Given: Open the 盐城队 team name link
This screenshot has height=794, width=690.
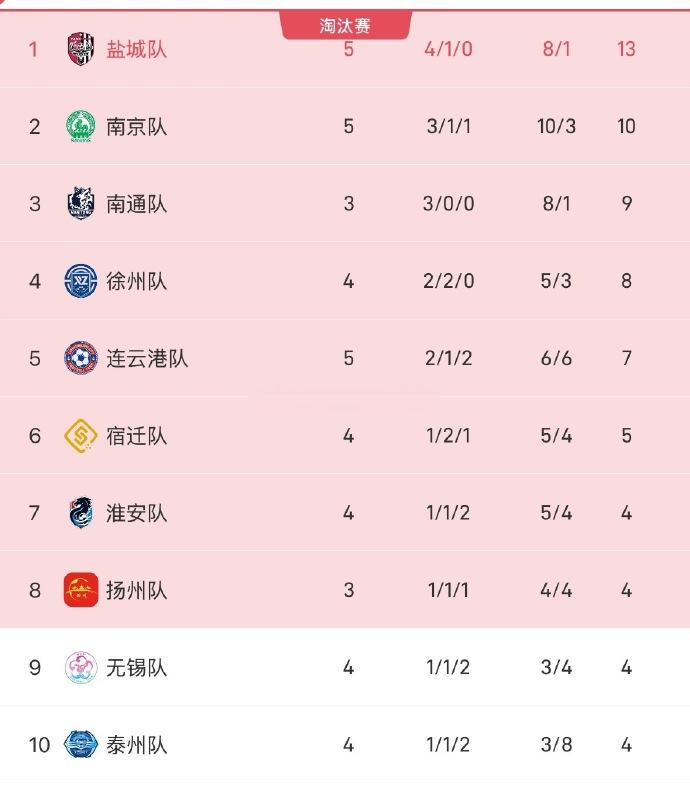Looking at the screenshot, I should (137, 49).
